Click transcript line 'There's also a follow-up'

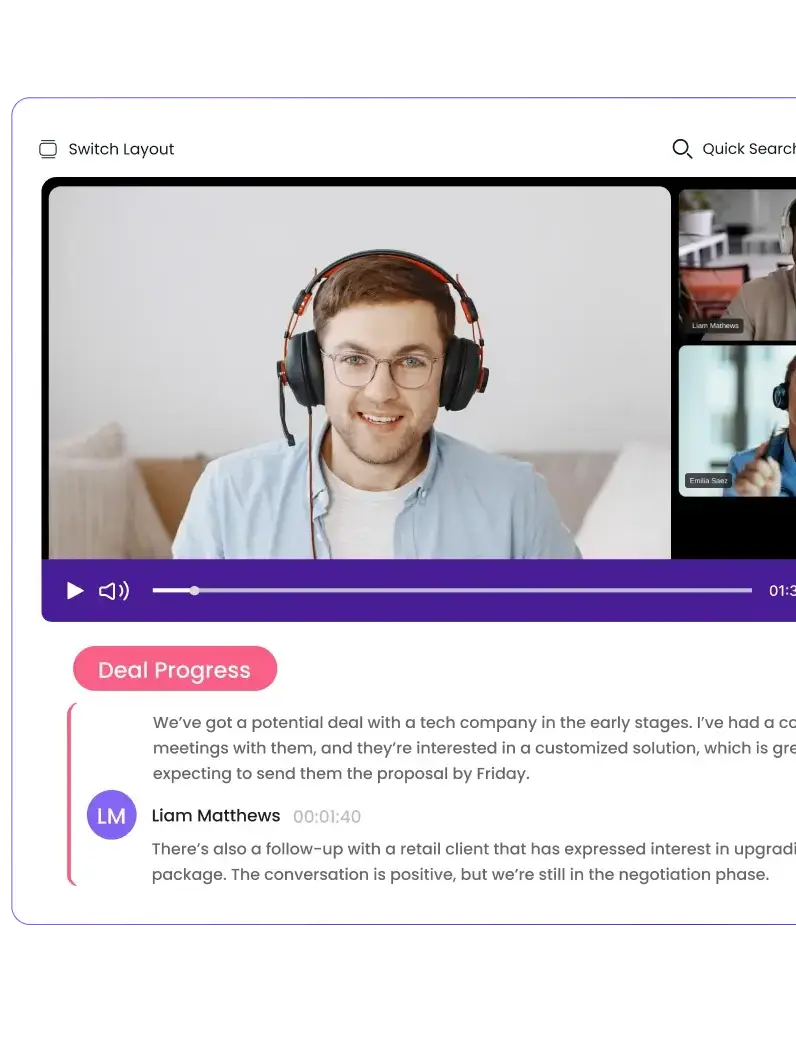click(x=473, y=849)
